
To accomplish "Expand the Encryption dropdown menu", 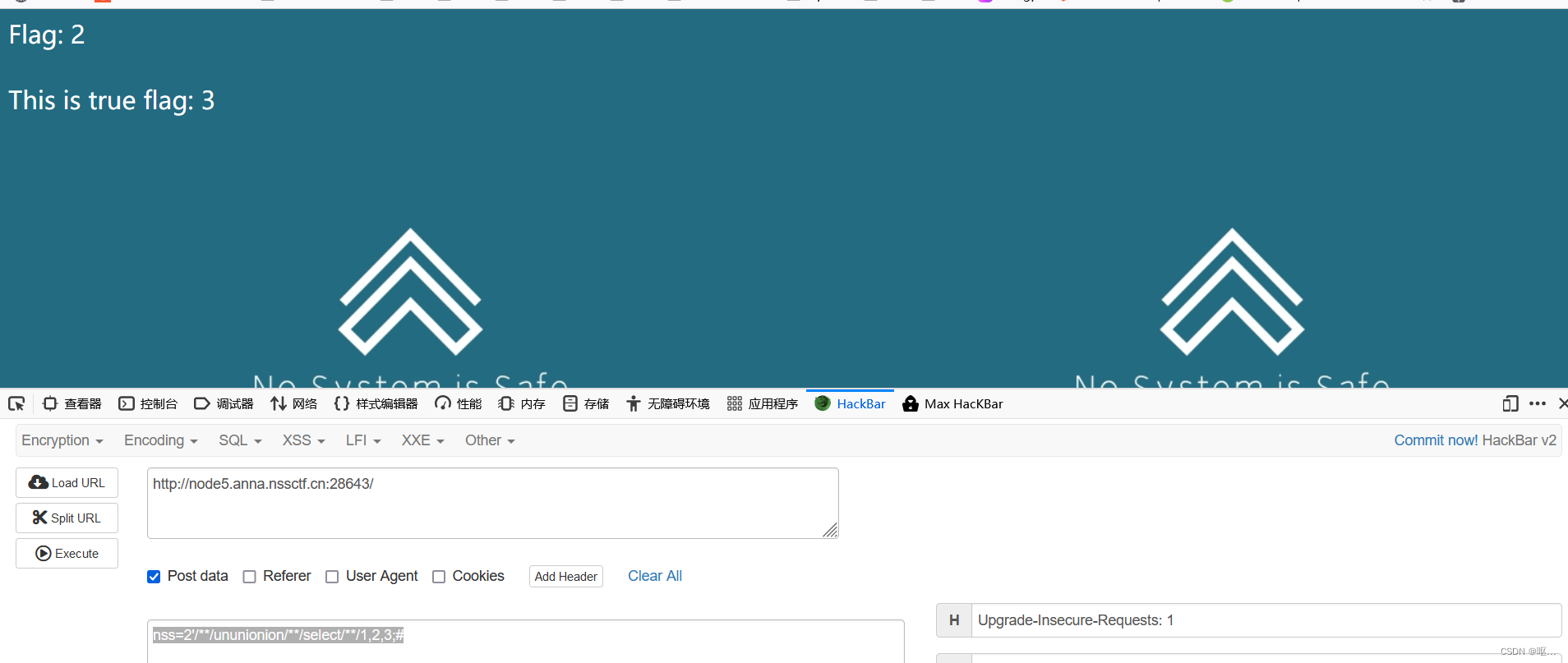I will pos(62,440).
